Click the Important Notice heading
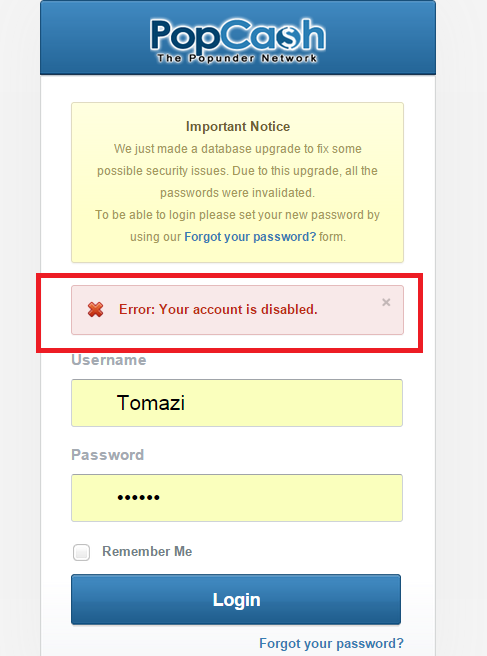487x656 pixels. pyautogui.click(x=238, y=126)
